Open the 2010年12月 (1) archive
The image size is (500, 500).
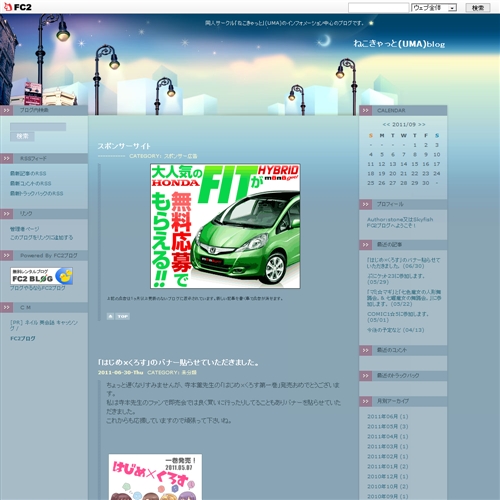click(388, 477)
